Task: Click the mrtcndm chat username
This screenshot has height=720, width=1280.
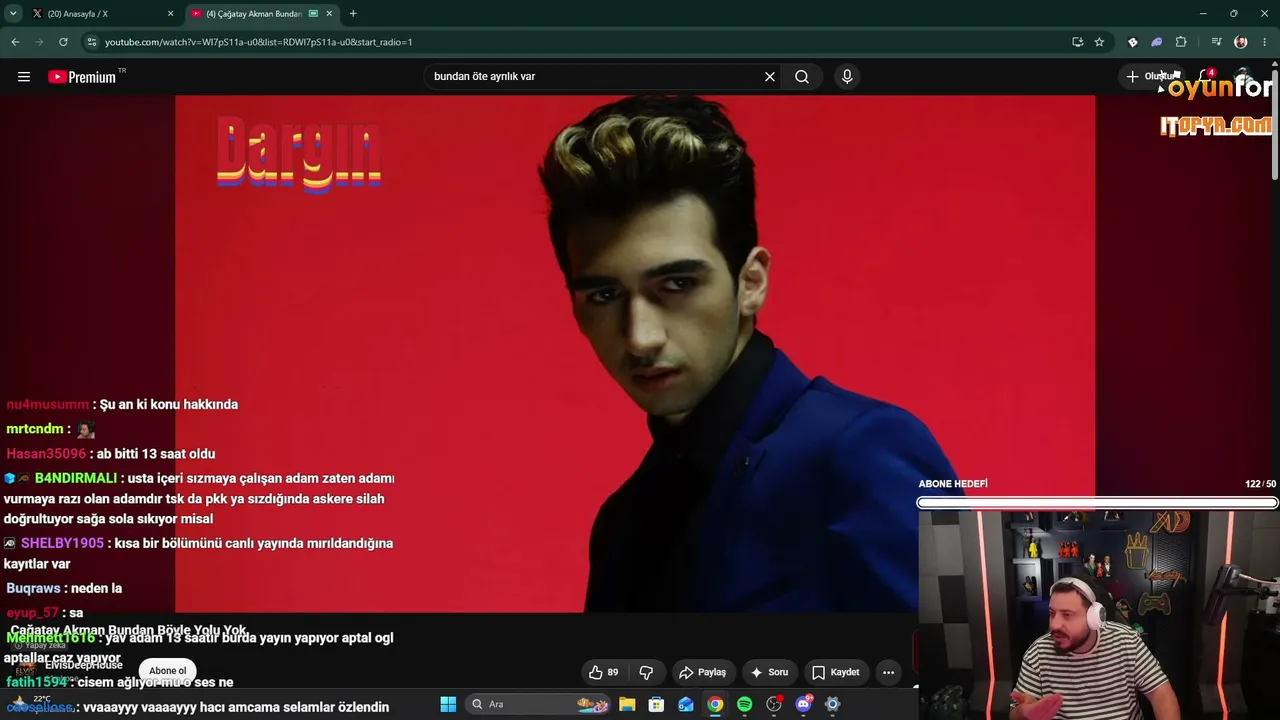Action: pos(36,429)
